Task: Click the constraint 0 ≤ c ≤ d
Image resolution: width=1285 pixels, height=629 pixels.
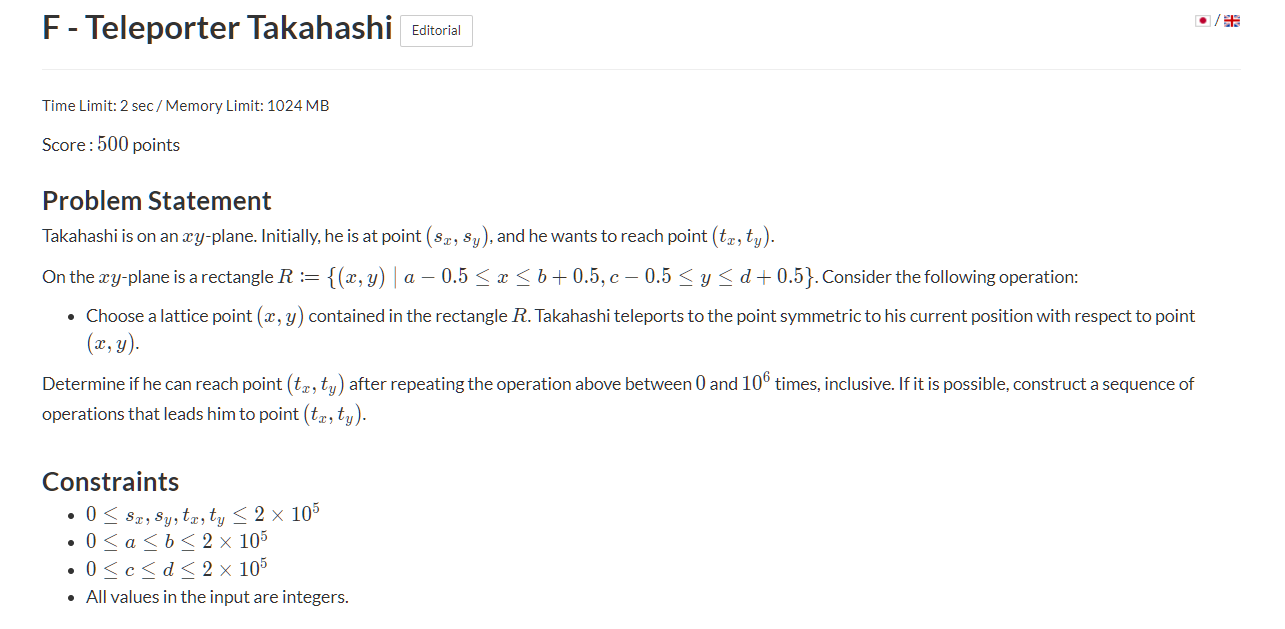Action: (176, 569)
